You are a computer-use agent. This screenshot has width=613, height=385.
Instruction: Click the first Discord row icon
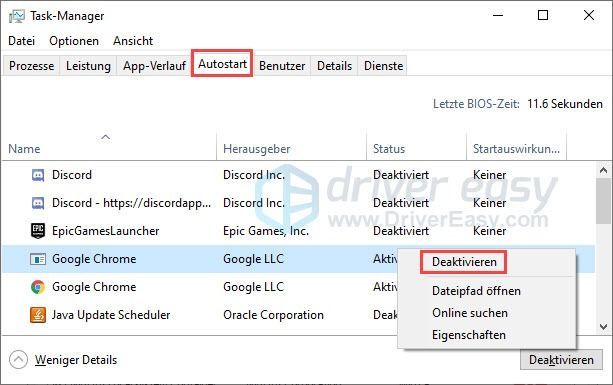point(38,175)
